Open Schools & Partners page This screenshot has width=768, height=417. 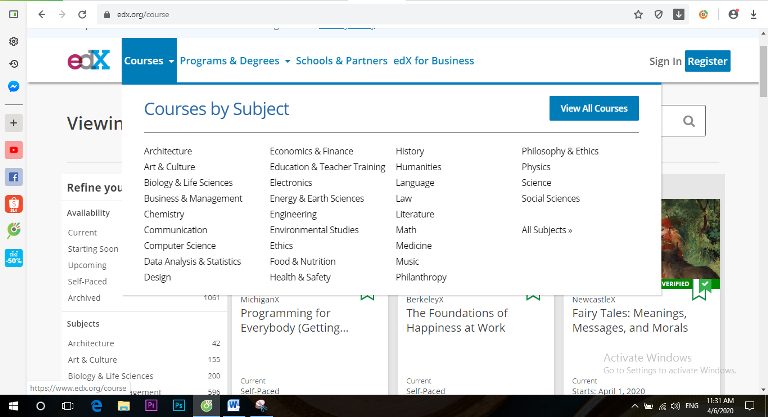[341, 61]
